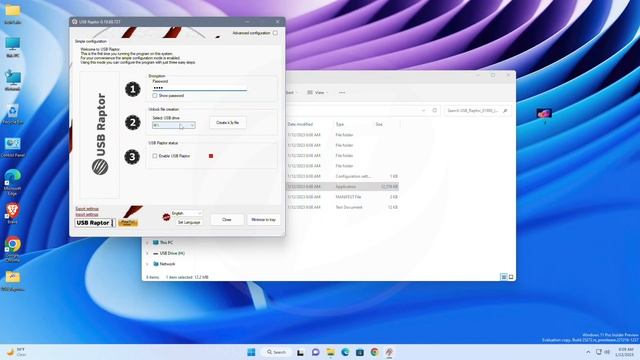This screenshot has height=360, width=640.
Task: Open the Network desktop icon
Action: click(x=13, y=80)
